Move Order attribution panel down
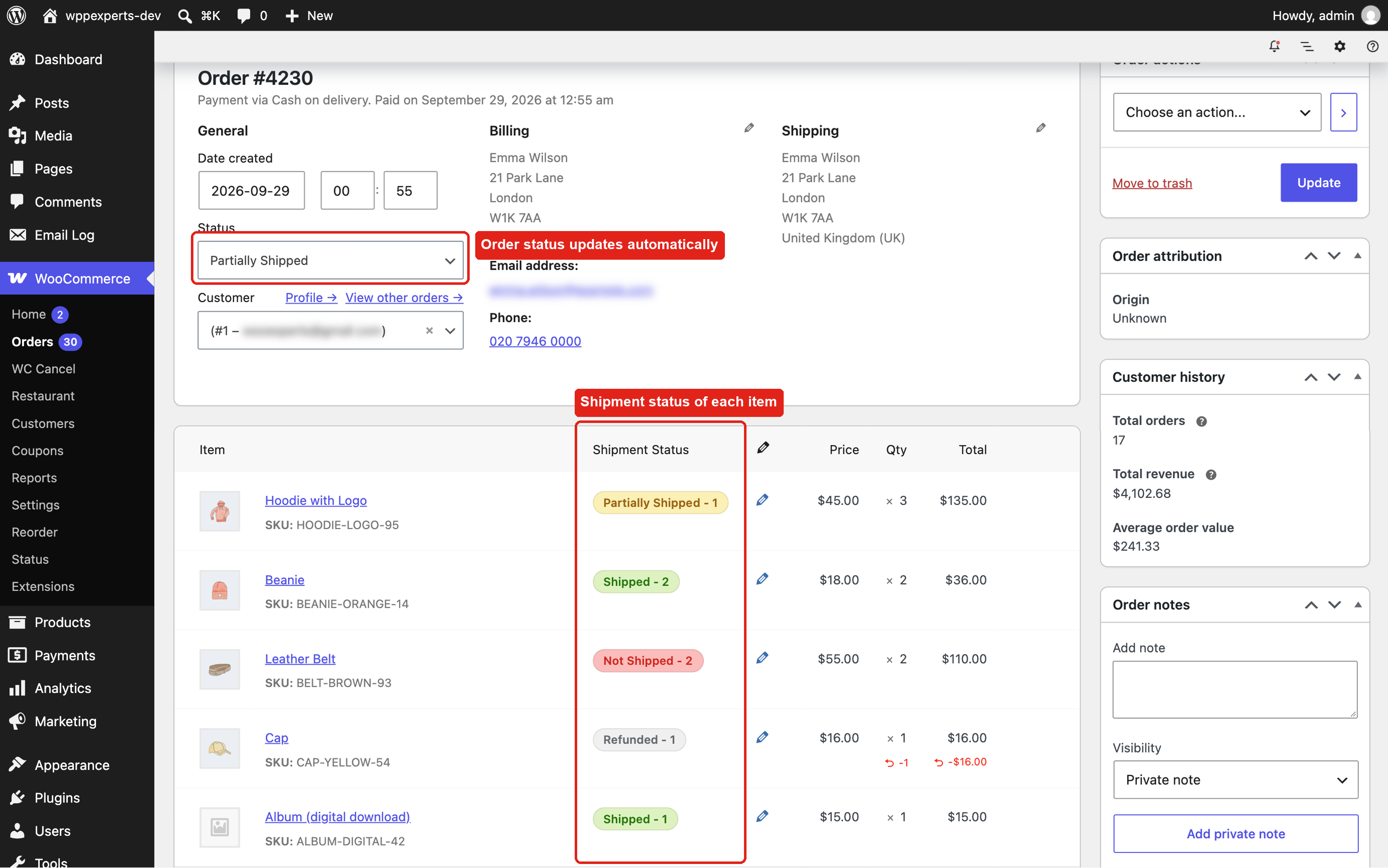The image size is (1388, 868). (1334, 257)
